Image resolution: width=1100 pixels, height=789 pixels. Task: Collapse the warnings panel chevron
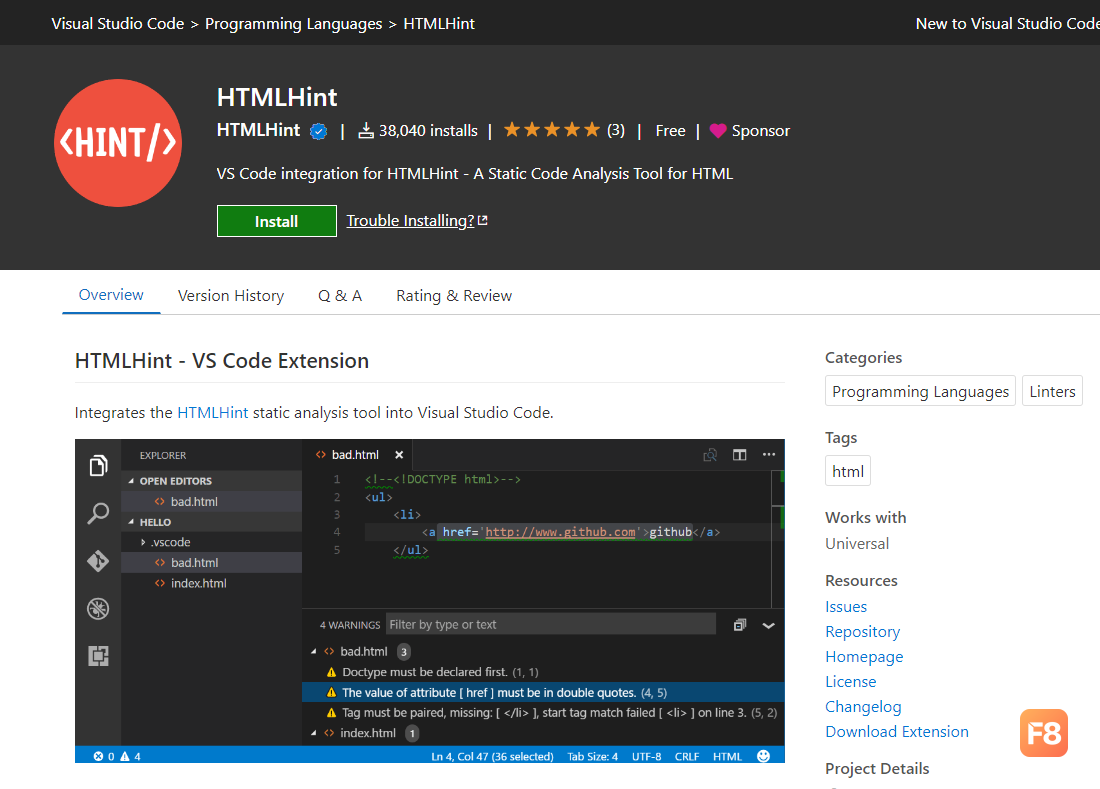768,626
